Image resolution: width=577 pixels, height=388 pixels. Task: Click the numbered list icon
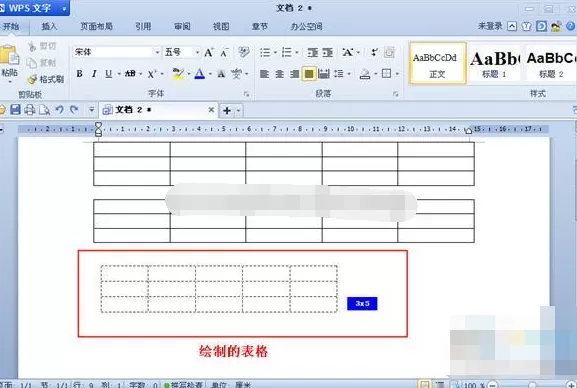coord(287,53)
